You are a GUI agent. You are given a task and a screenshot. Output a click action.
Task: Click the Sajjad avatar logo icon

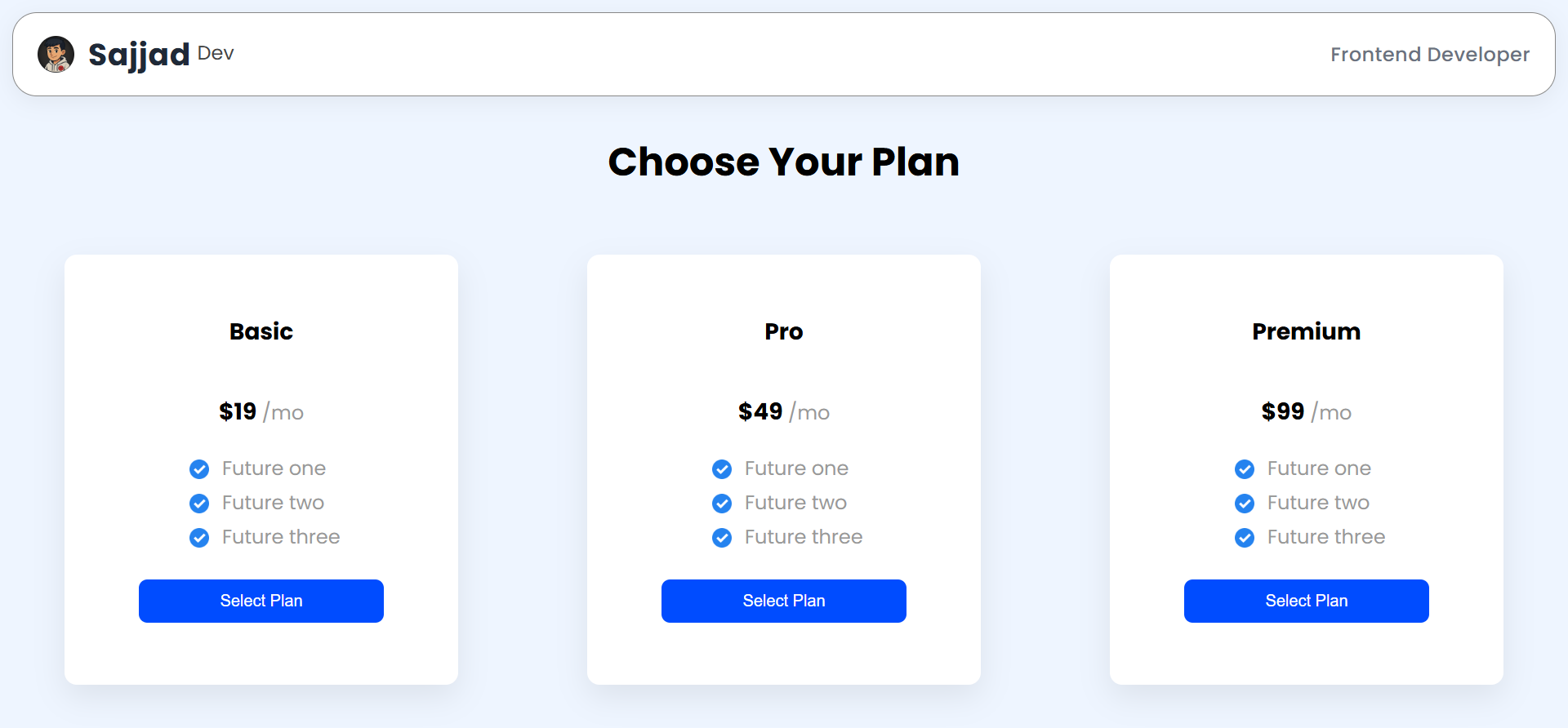56,55
